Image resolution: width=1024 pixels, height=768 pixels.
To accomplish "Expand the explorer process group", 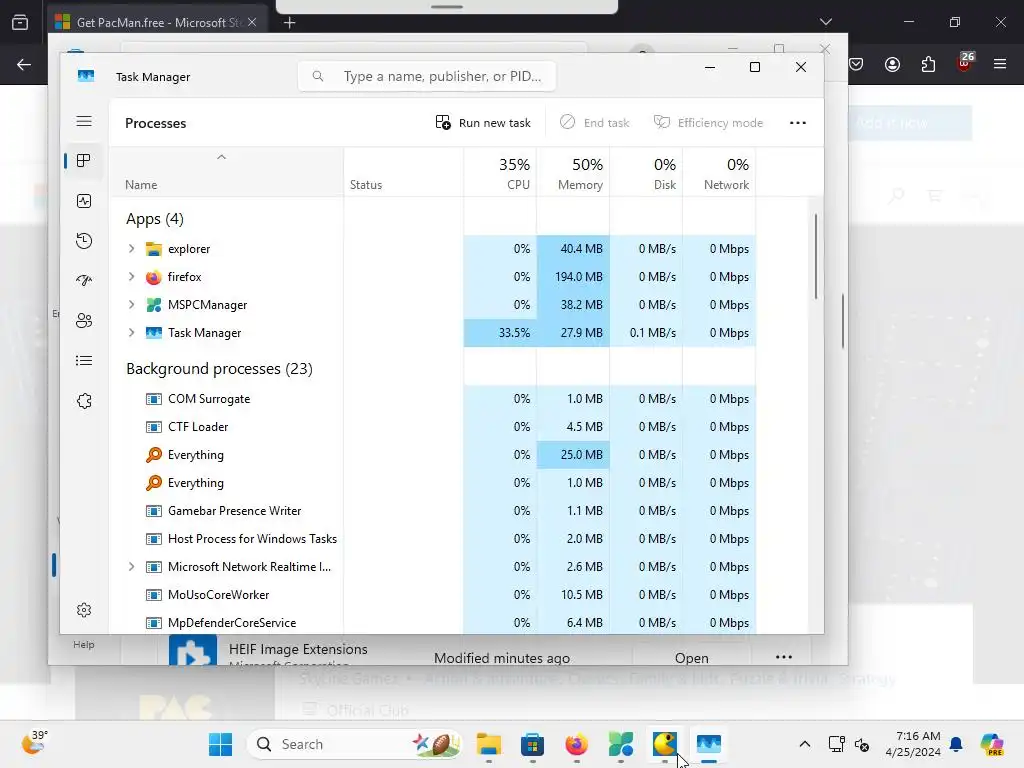I will click(131, 249).
